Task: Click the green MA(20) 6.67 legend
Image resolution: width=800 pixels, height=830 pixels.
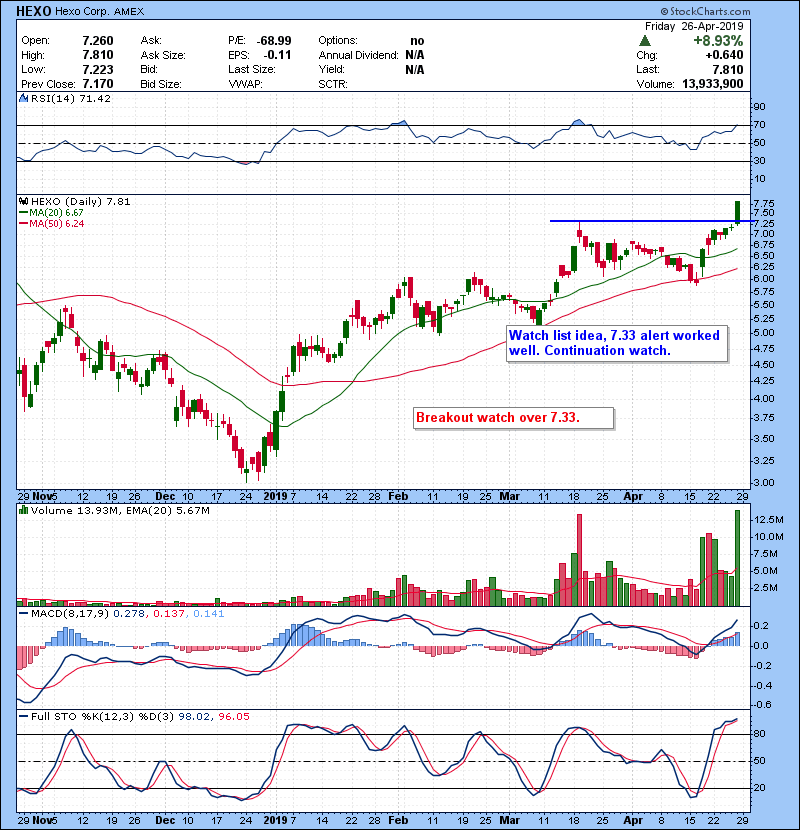Action: pos(51,212)
